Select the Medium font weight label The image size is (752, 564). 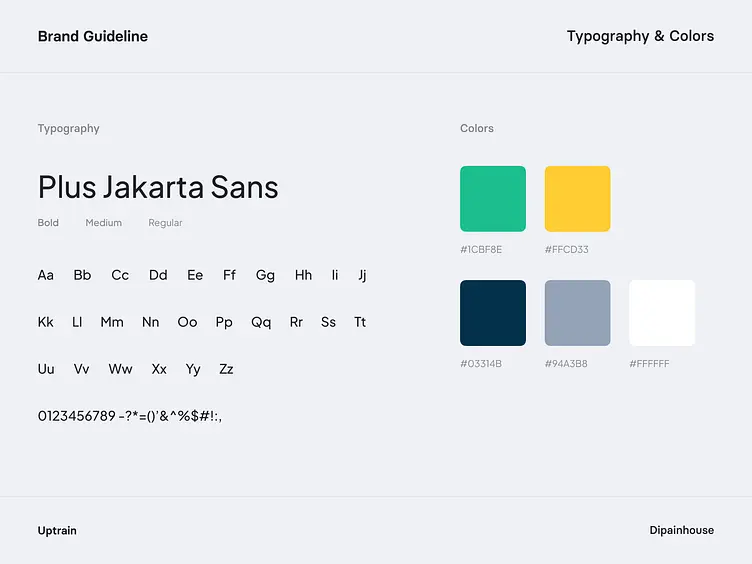104,223
